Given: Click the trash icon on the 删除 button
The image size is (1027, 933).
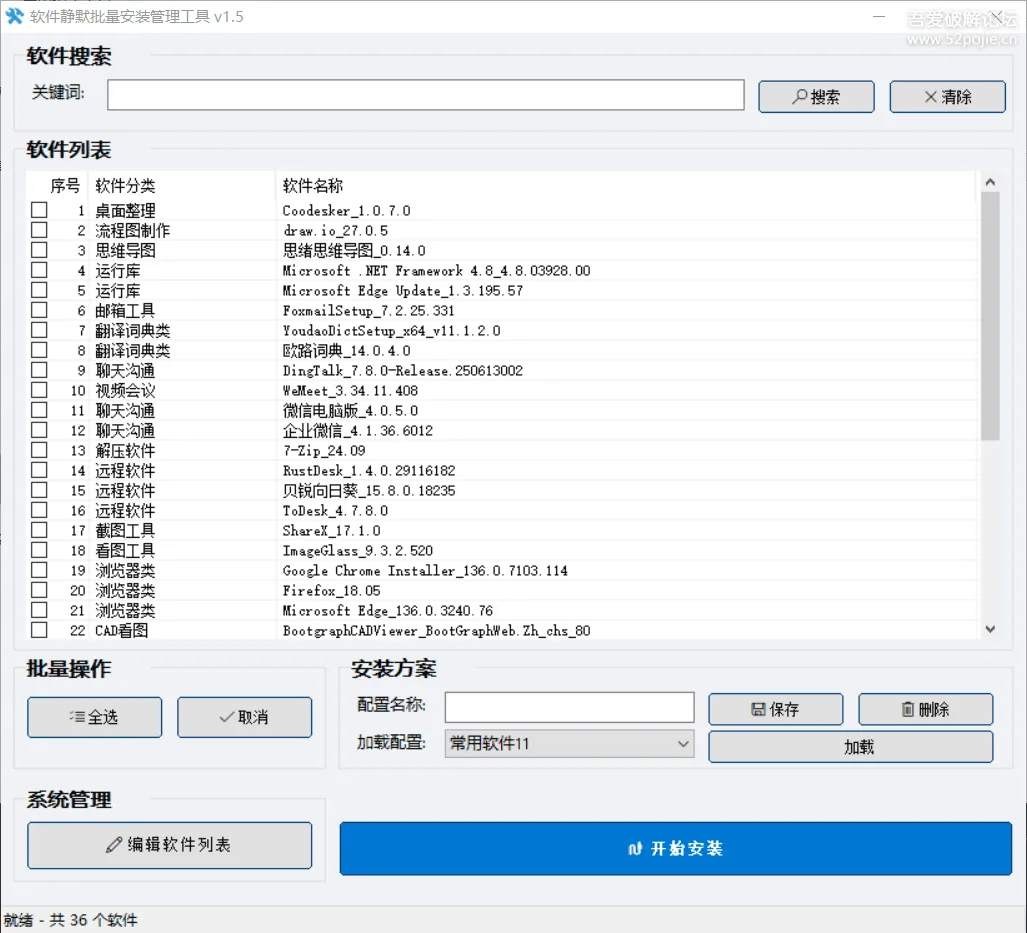Looking at the screenshot, I should [x=908, y=708].
